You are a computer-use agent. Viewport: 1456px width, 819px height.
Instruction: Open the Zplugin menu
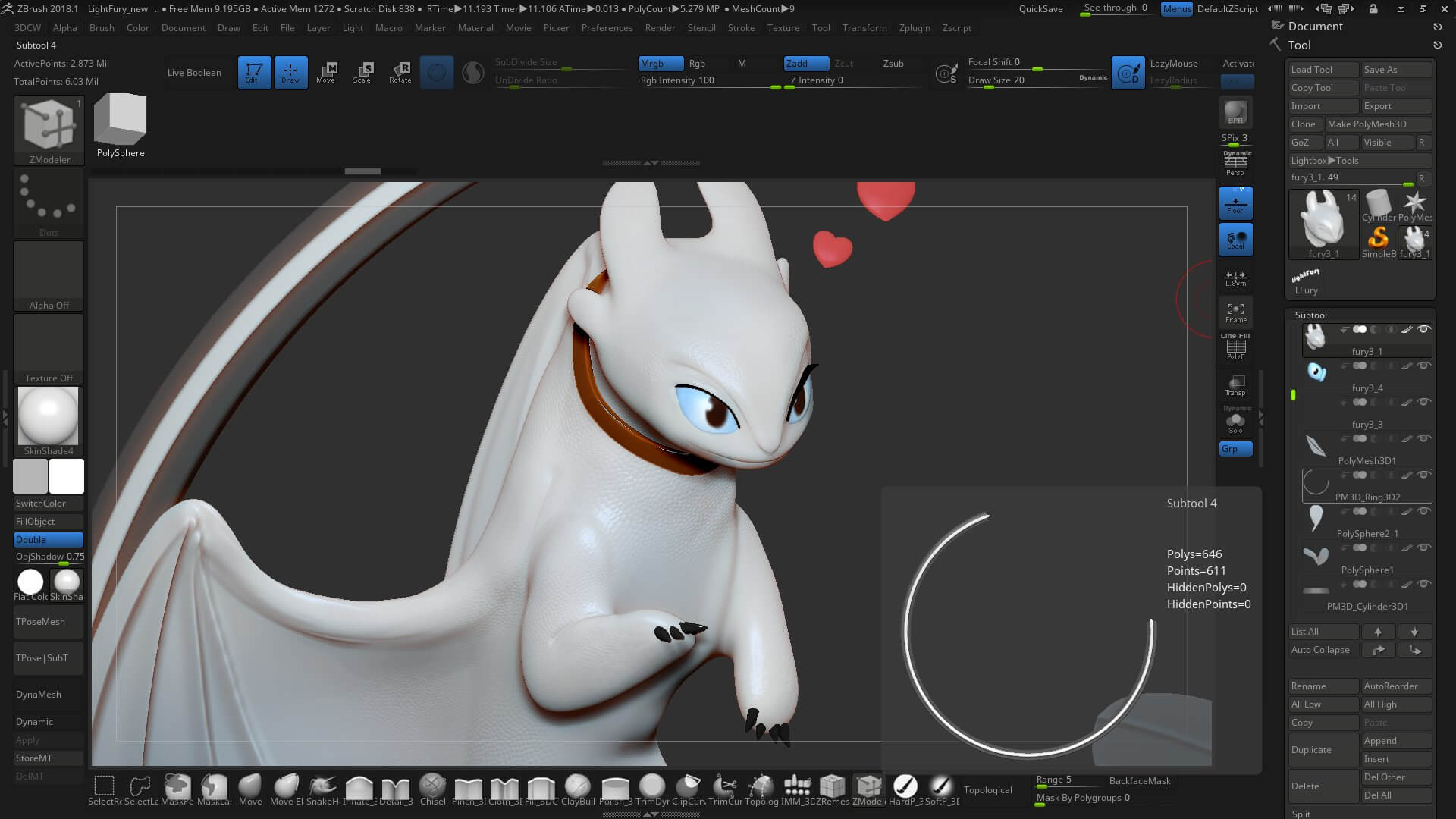914,28
